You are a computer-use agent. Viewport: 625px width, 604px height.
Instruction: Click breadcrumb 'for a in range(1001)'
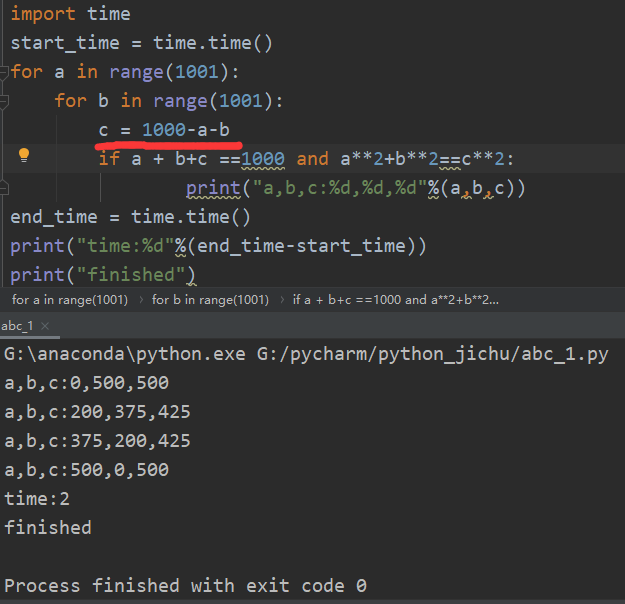tap(70, 299)
